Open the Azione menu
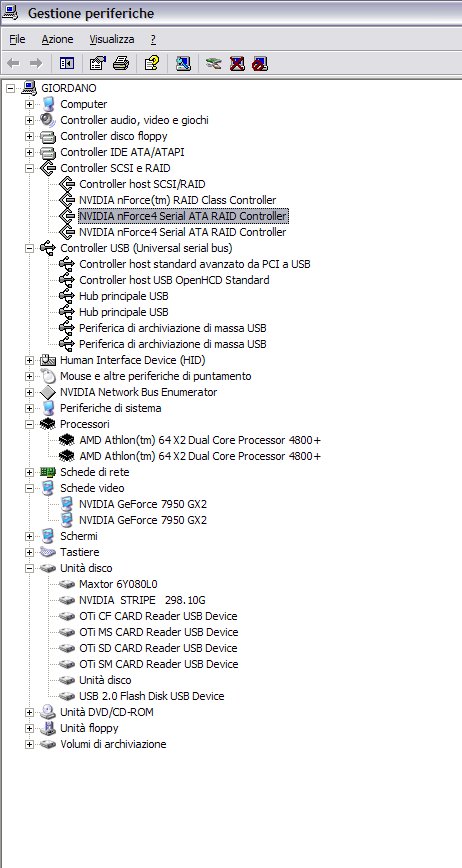This screenshot has height=868, width=462. tap(58, 39)
